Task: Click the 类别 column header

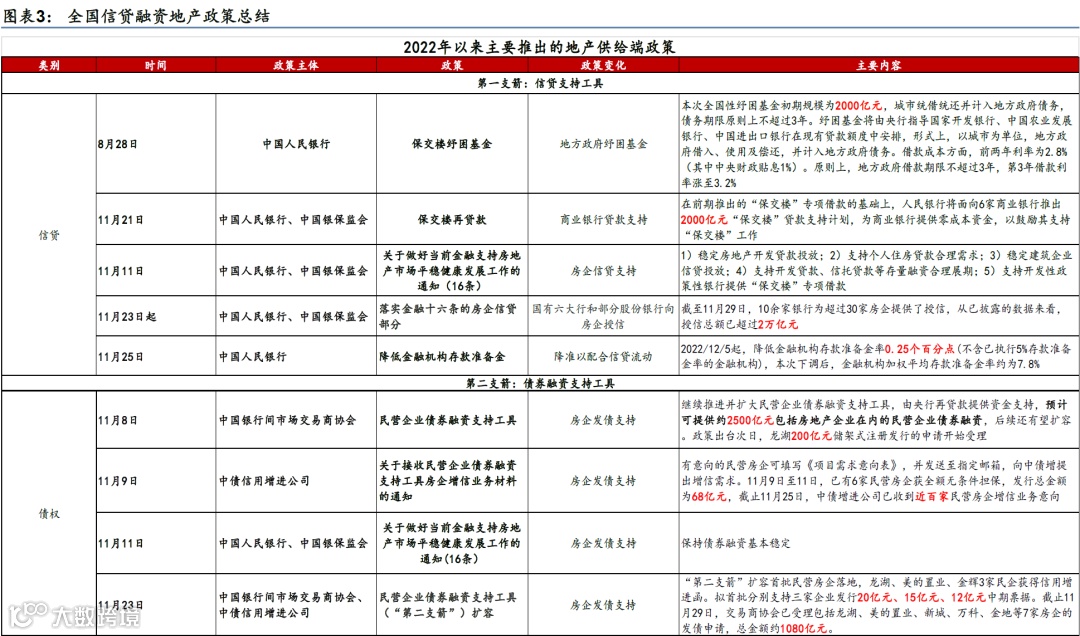Action: [49, 65]
